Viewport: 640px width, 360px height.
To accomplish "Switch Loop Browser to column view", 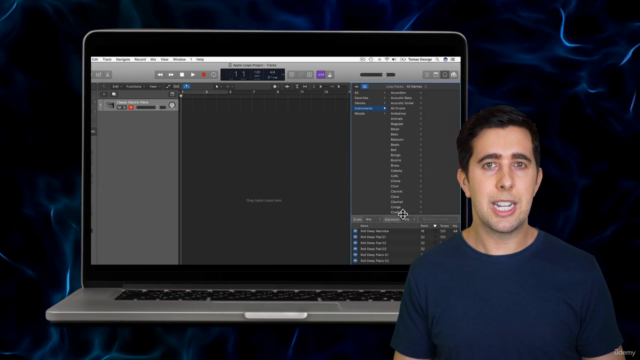I will [x=365, y=87].
